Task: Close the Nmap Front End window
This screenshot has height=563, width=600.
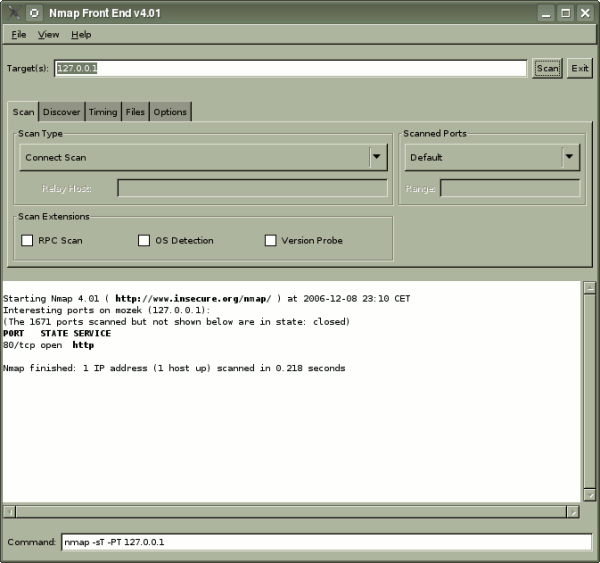Action: tap(585, 13)
